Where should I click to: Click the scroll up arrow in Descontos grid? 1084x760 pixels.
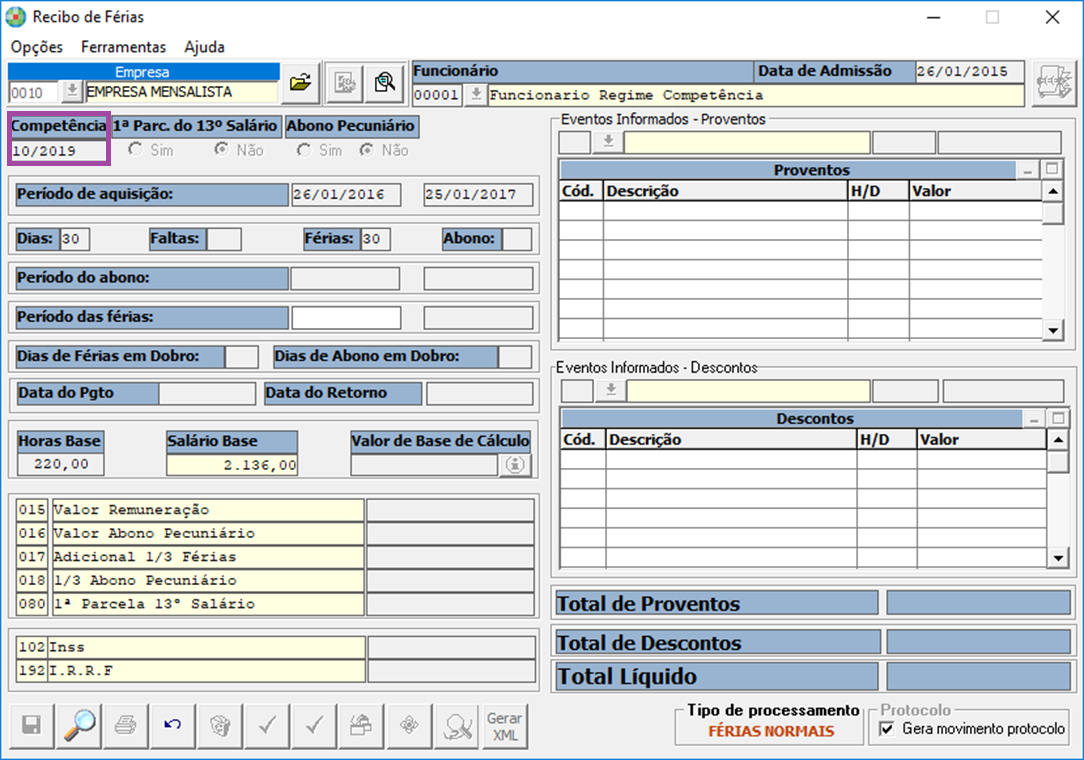[x=1058, y=440]
